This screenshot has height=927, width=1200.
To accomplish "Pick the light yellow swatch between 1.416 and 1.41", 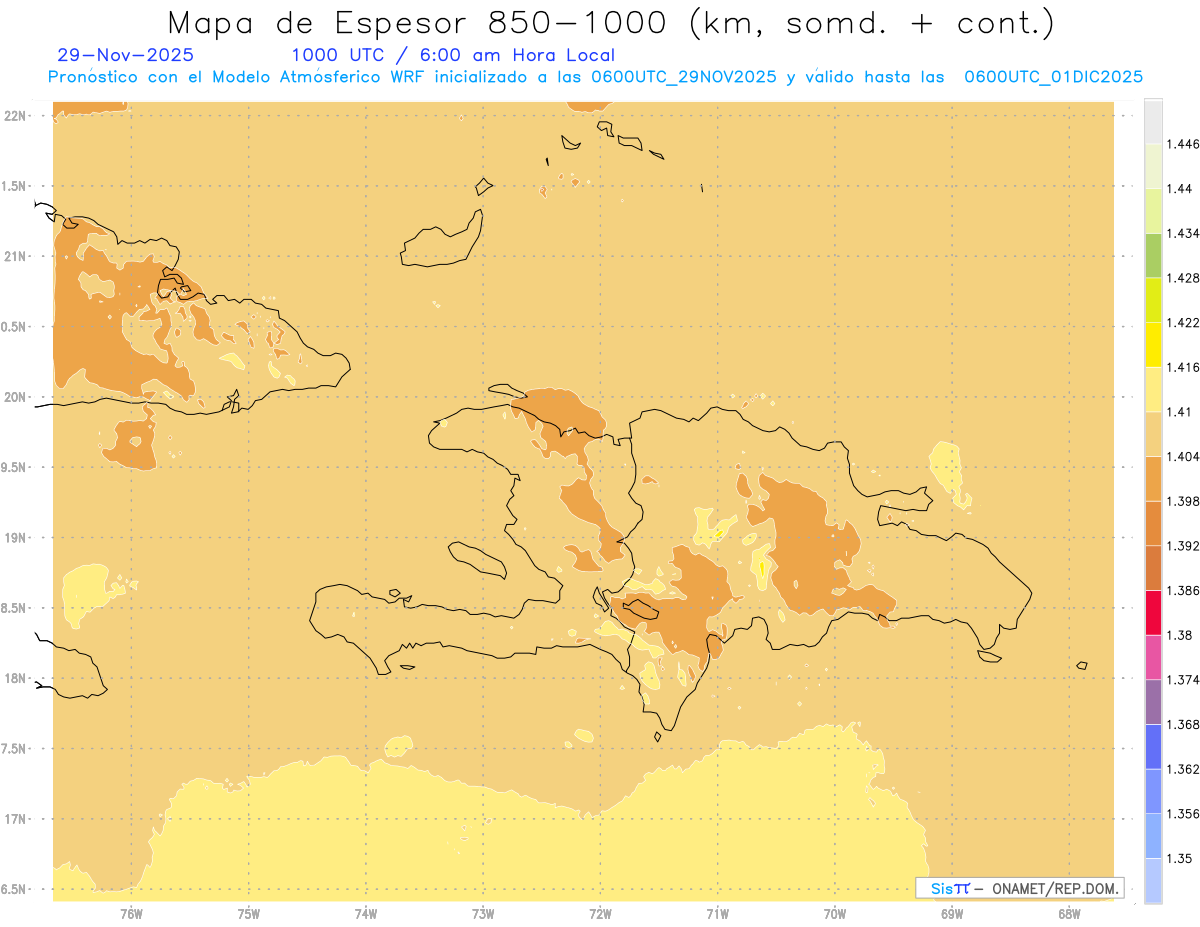I will 1153,389.
